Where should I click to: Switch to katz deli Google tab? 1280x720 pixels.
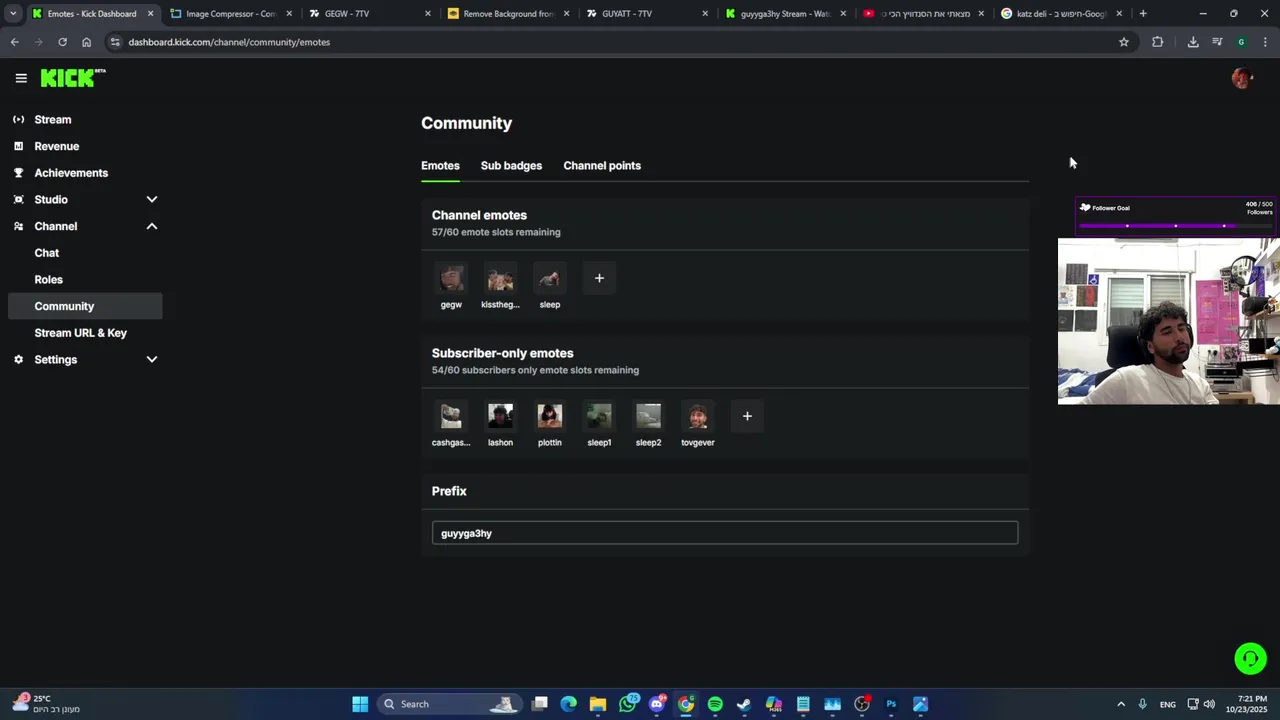tap(1061, 14)
